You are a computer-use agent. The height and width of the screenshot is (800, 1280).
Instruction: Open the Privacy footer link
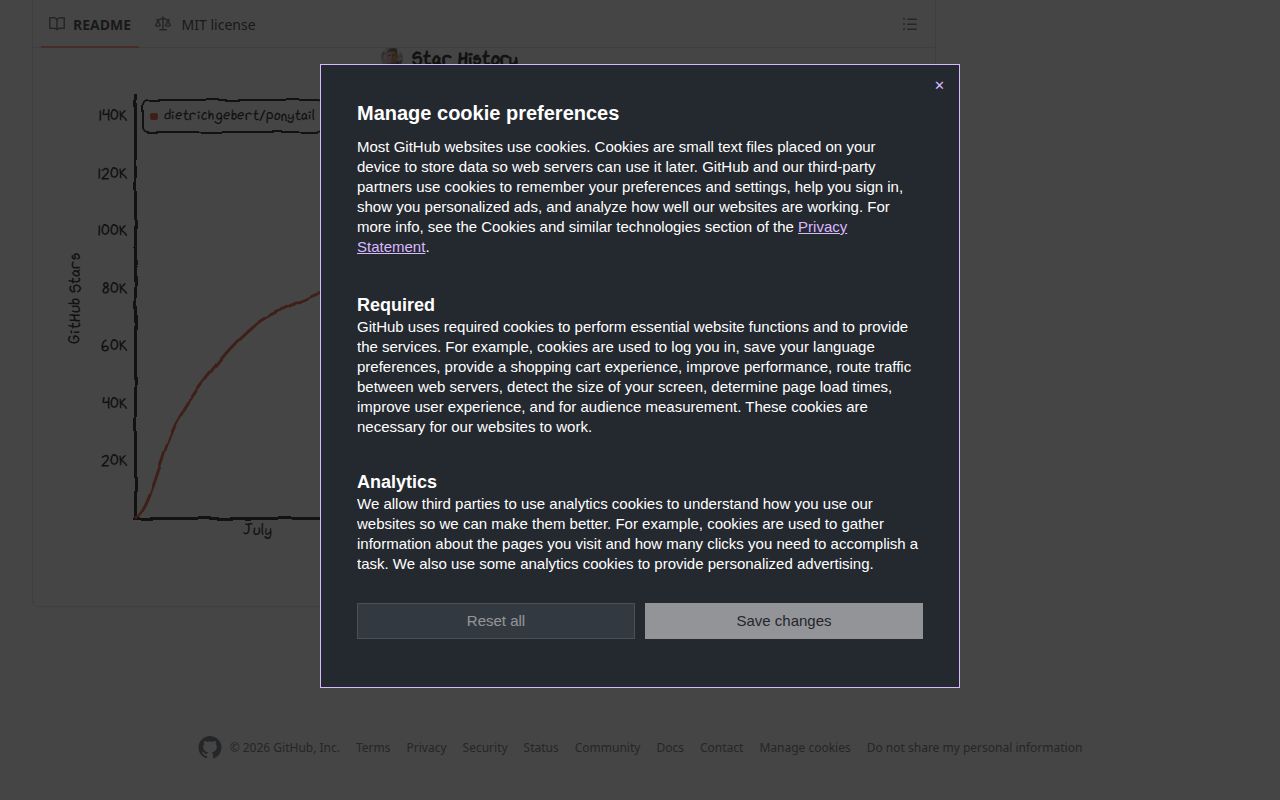point(426,747)
